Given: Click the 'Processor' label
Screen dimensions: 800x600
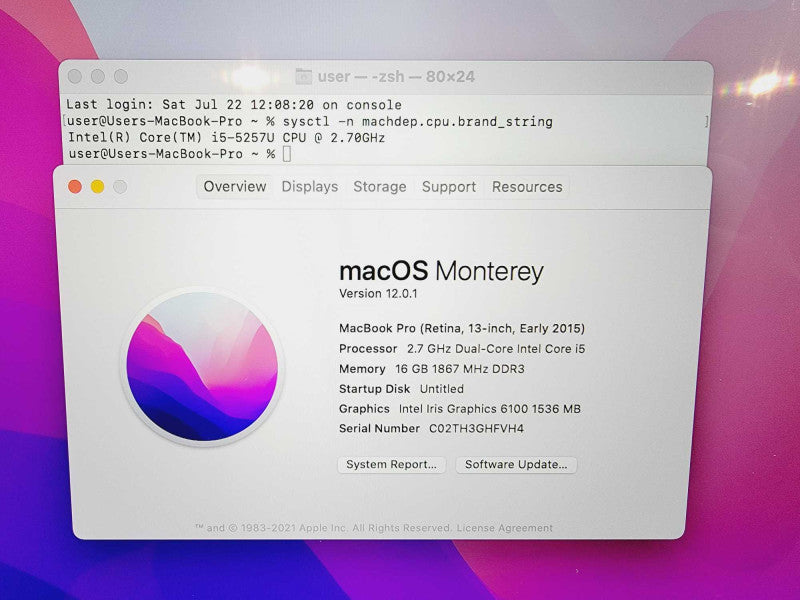Looking at the screenshot, I should [368, 349].
